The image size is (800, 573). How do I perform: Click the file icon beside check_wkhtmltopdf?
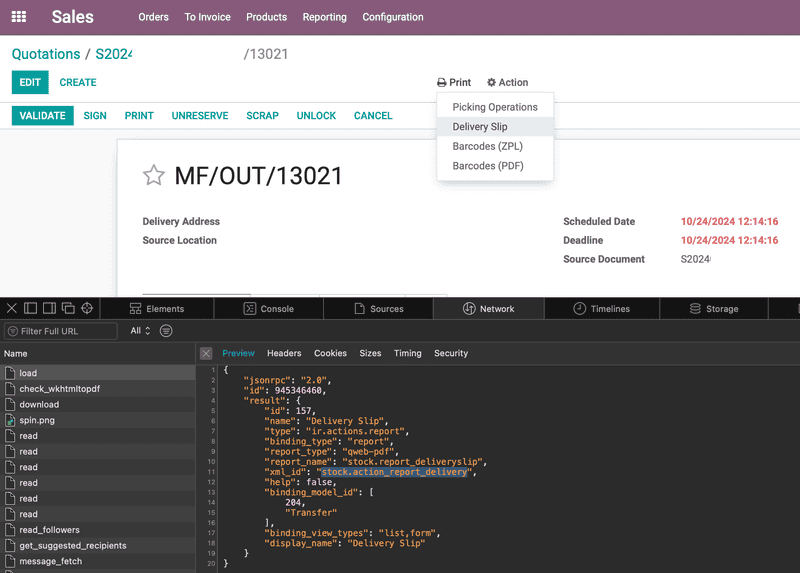coord(10,389)
